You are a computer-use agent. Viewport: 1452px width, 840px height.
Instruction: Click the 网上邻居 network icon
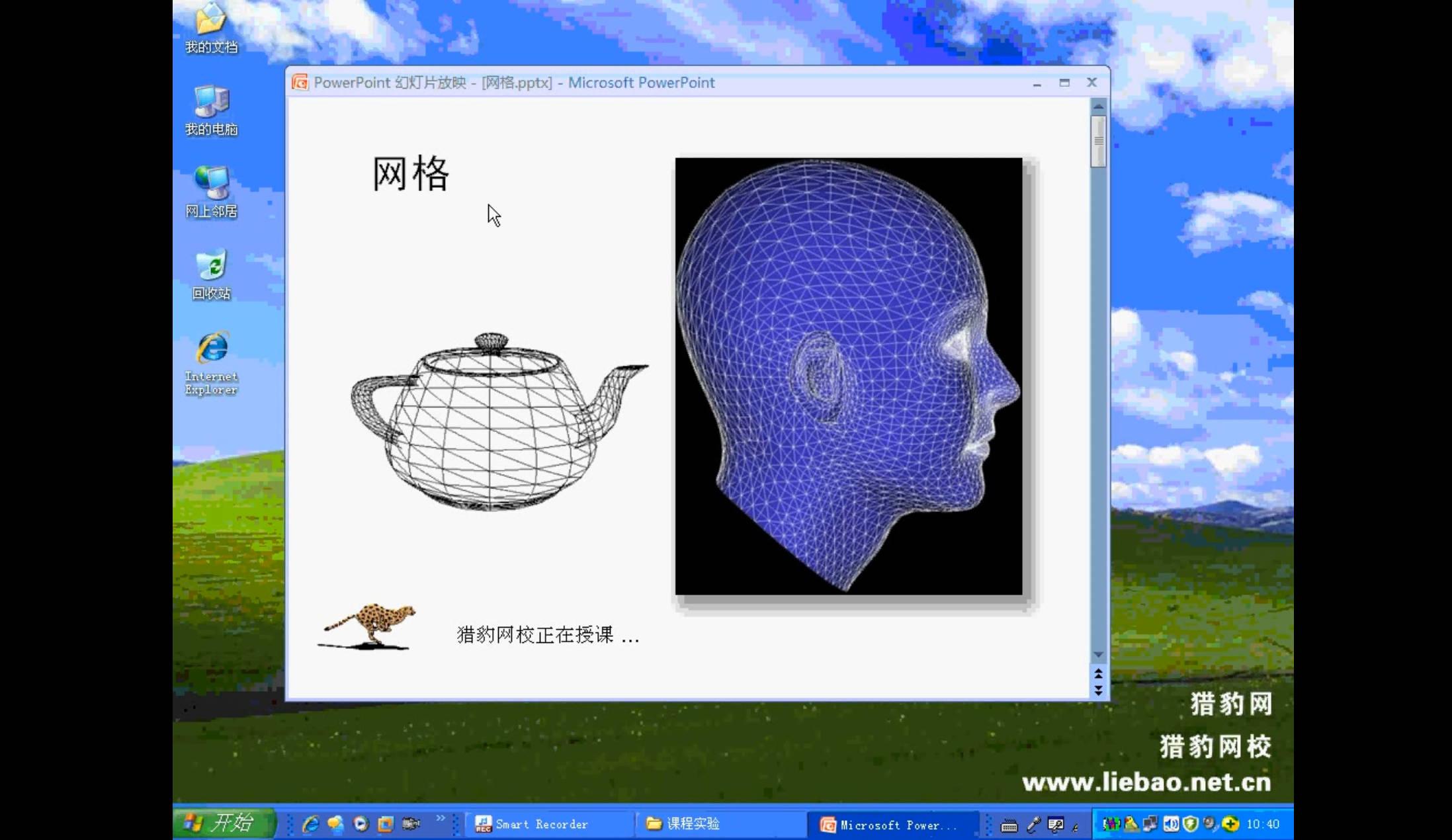tap(211, 190)
